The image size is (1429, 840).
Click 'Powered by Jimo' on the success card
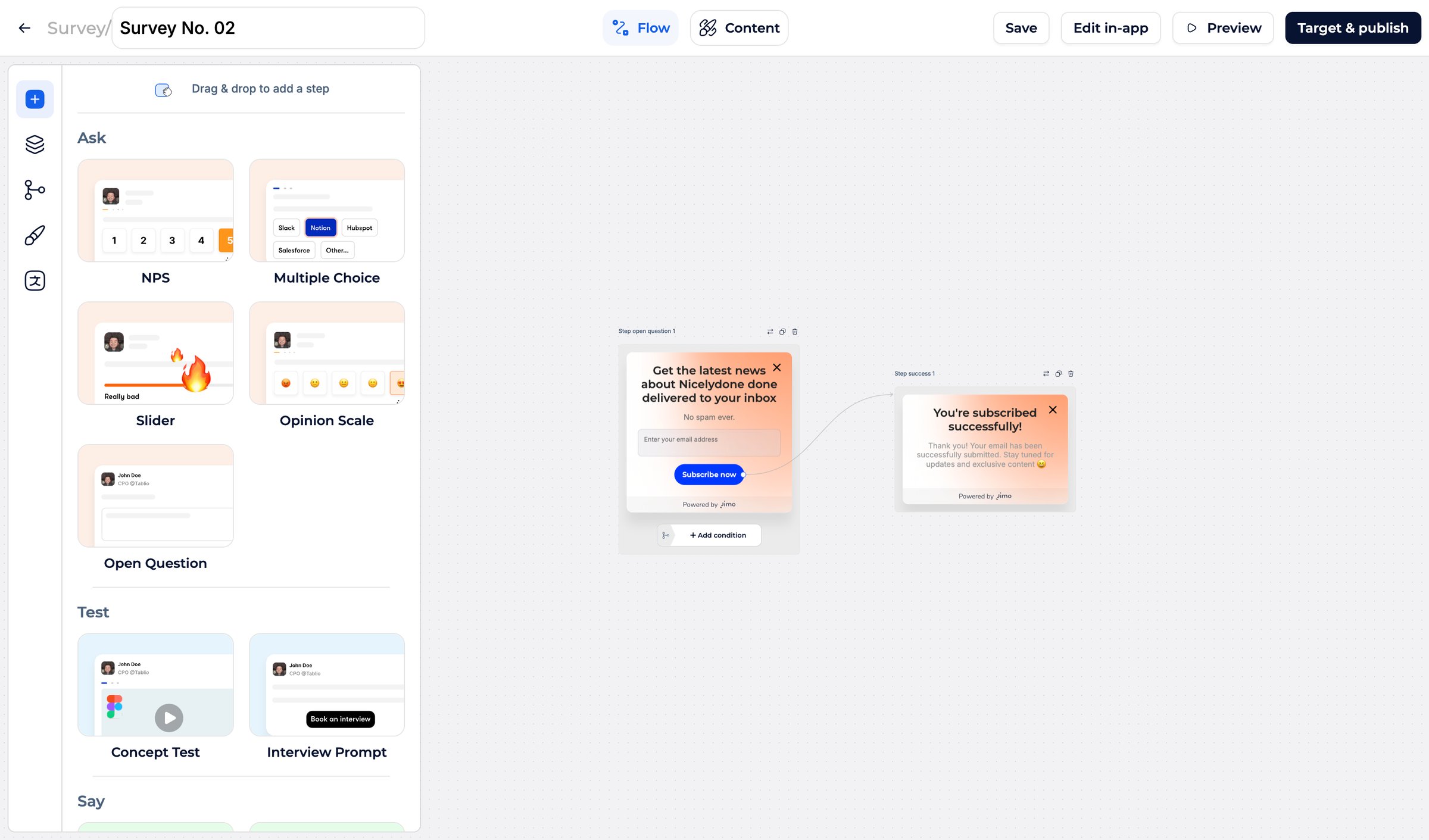(x=985, y=496)
